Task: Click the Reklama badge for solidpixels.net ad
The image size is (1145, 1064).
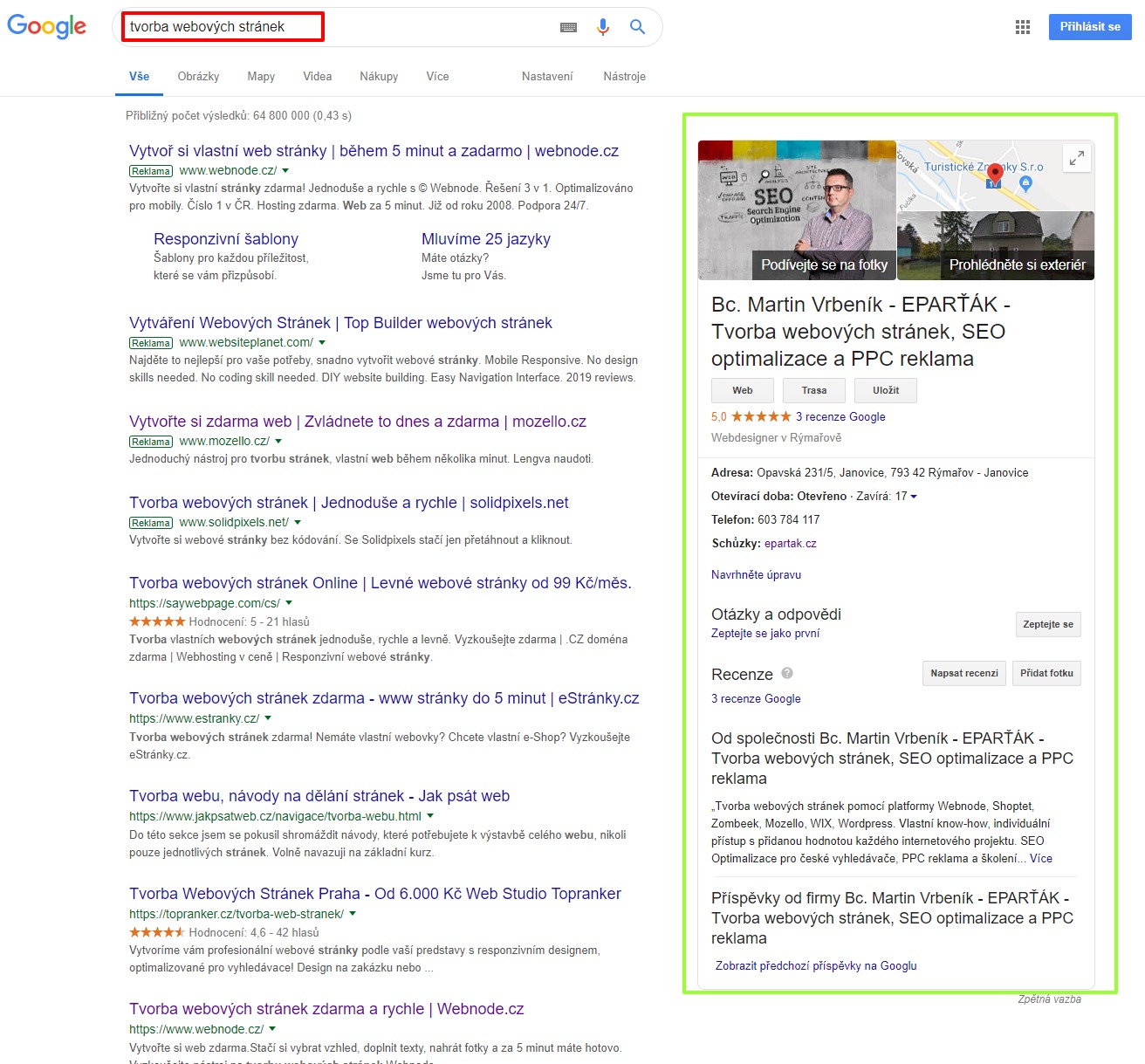Action: (151, 523)
